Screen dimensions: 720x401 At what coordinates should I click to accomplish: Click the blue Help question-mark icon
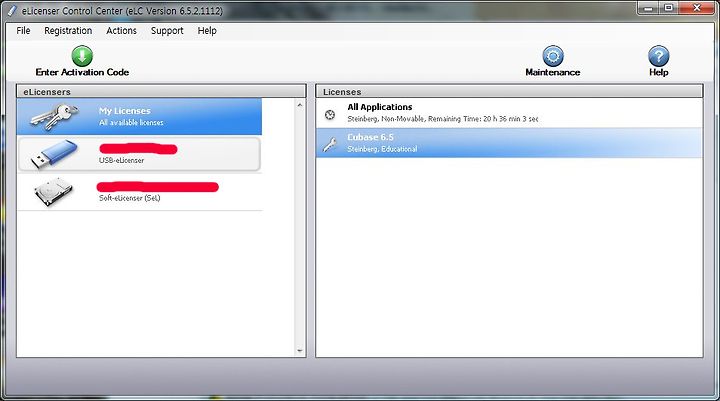click(x=658, y=56)
